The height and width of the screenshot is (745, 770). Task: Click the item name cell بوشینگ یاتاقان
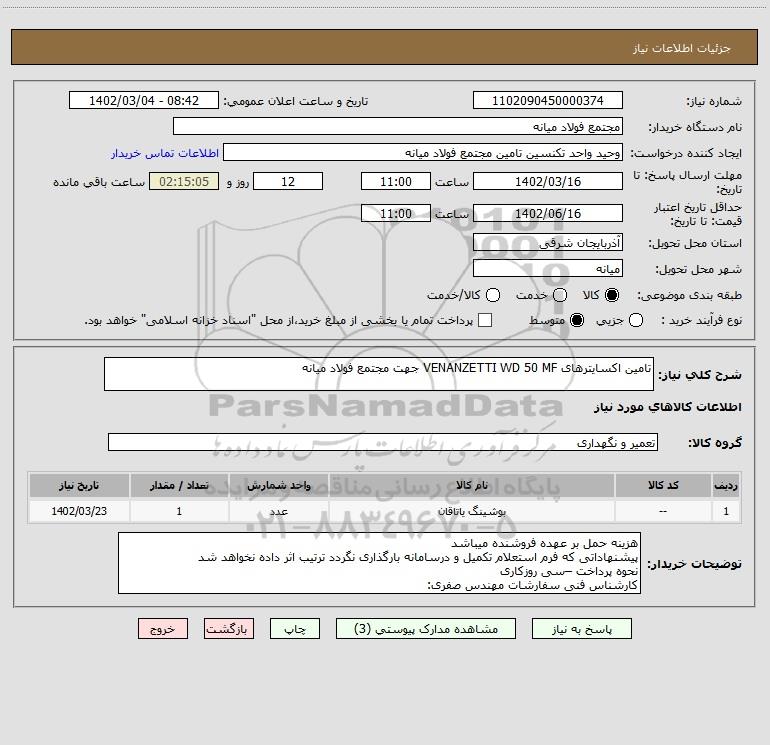click(471, 511)
